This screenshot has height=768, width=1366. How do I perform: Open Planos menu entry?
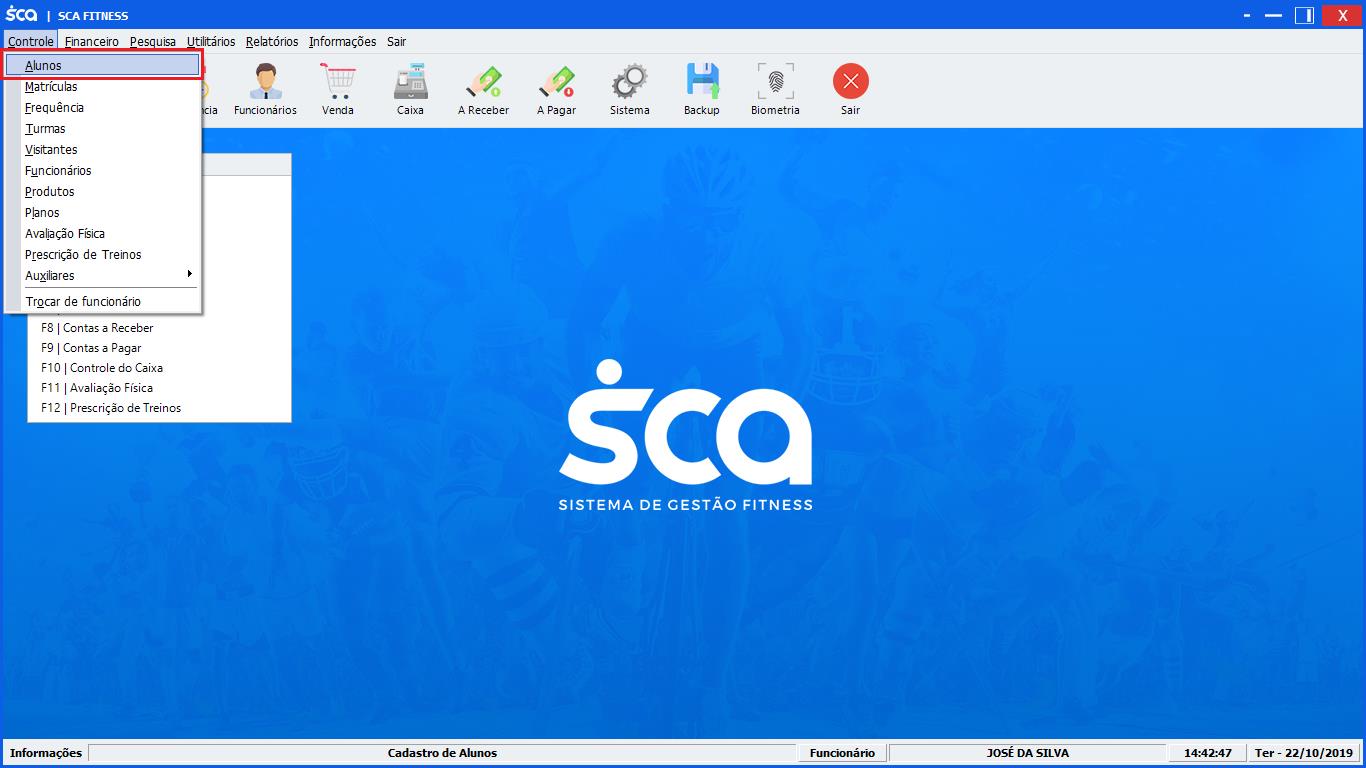(103, 212)
